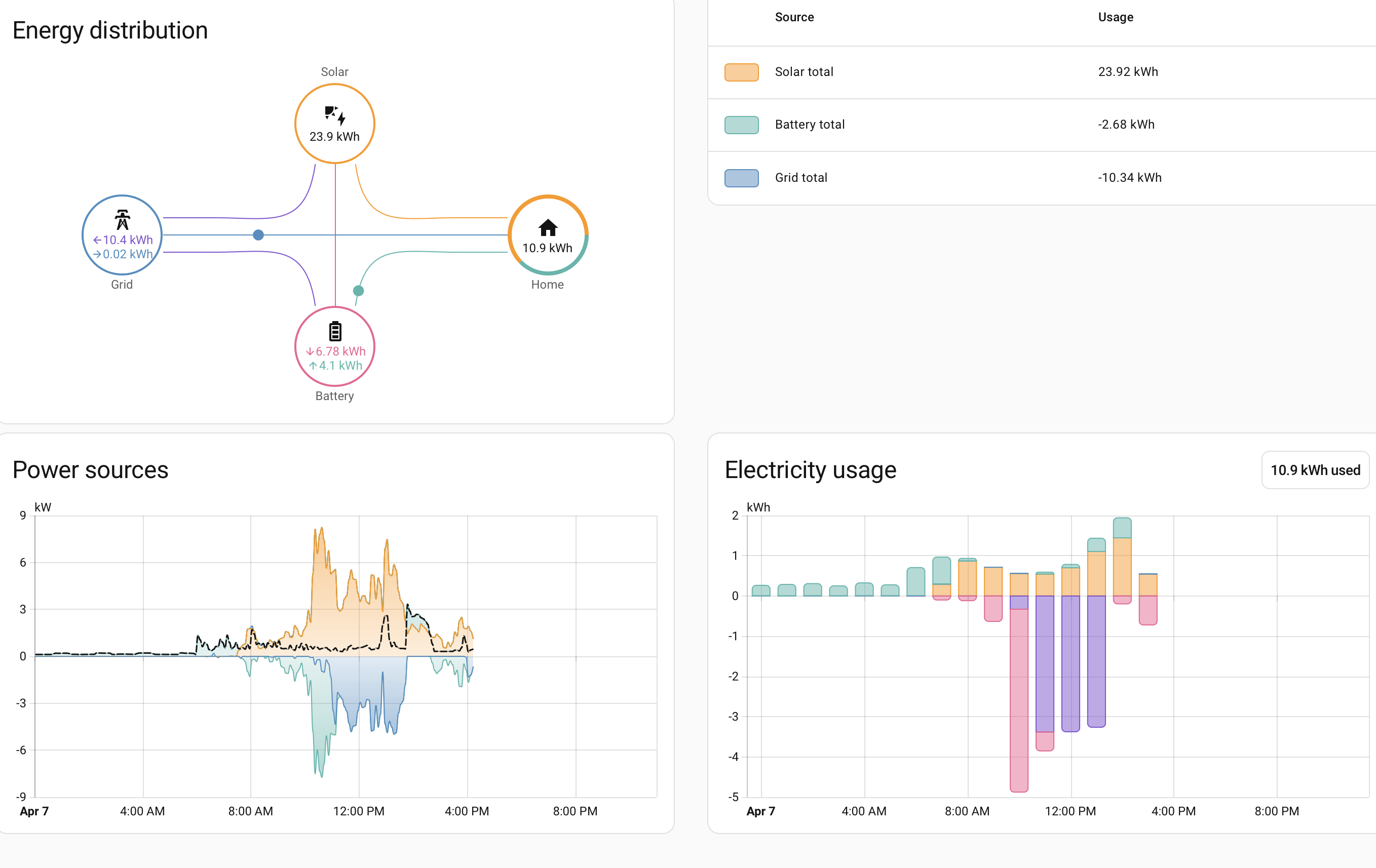Screen dimensions: 1376x868
Task: Click the house icon in Home circle
Action: coord(548,228)
